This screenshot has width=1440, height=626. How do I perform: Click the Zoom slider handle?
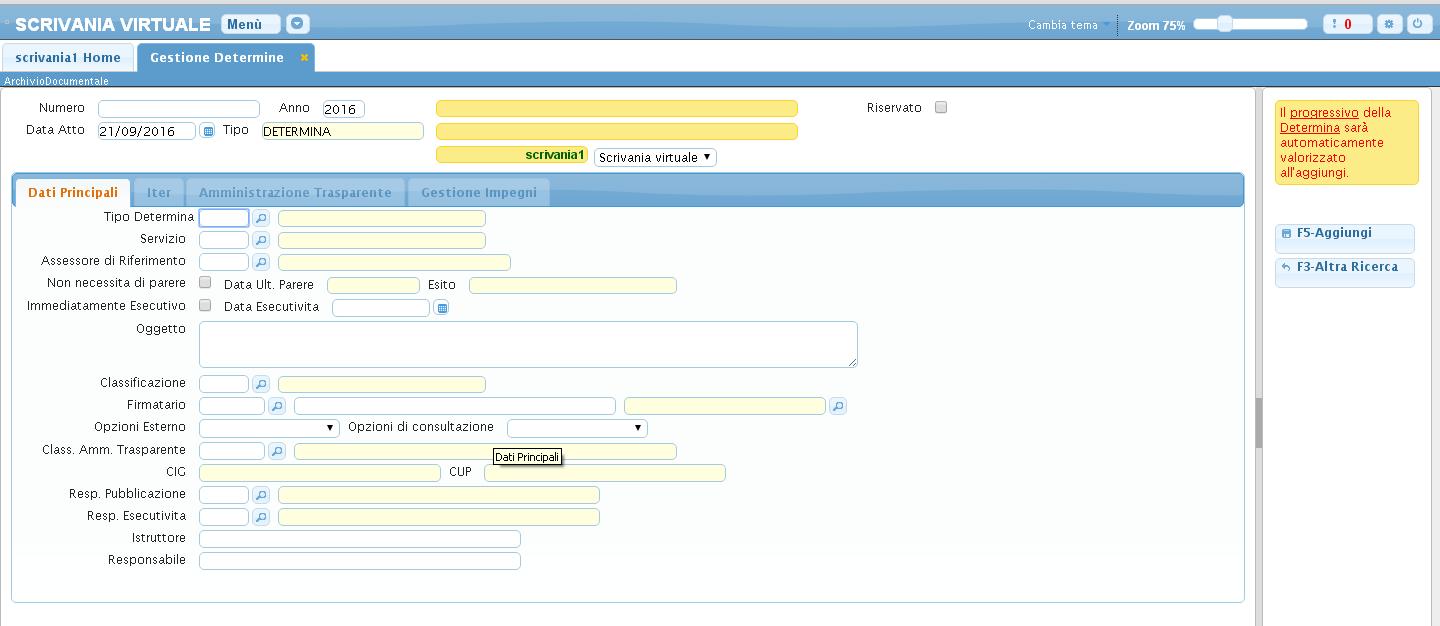[x=1224, y=24]
